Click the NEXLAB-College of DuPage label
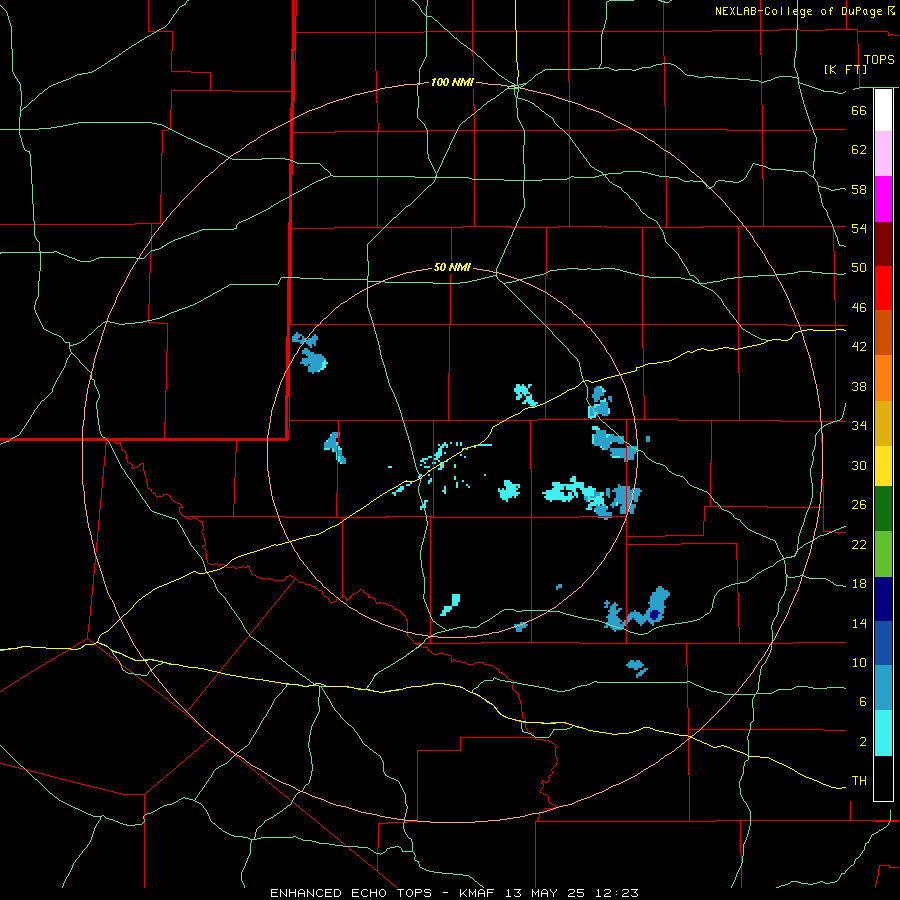Image resolution: width=900 pixels, height=900 pixels. tap(799, 11)
